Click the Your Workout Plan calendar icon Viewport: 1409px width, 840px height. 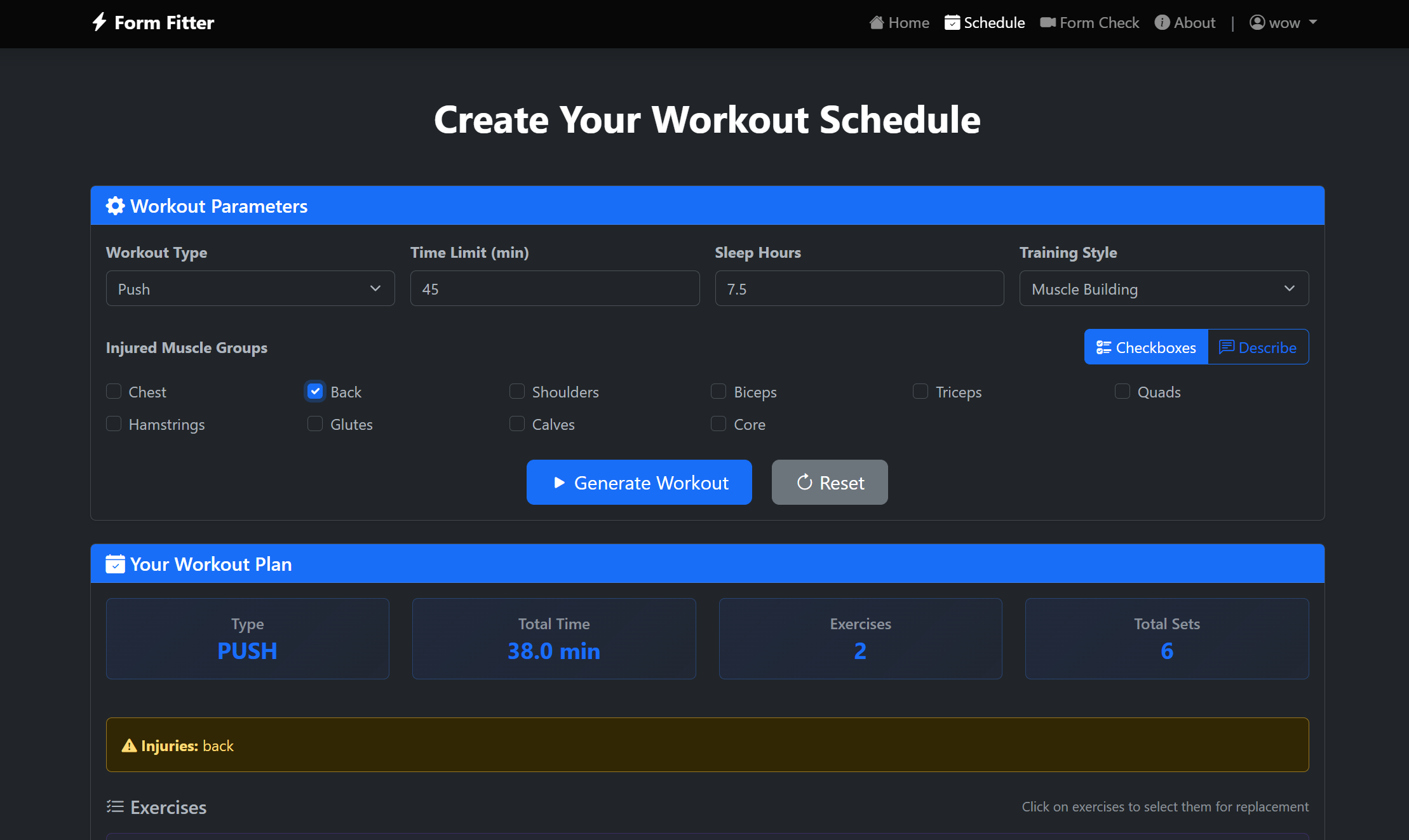pos(115,564)
